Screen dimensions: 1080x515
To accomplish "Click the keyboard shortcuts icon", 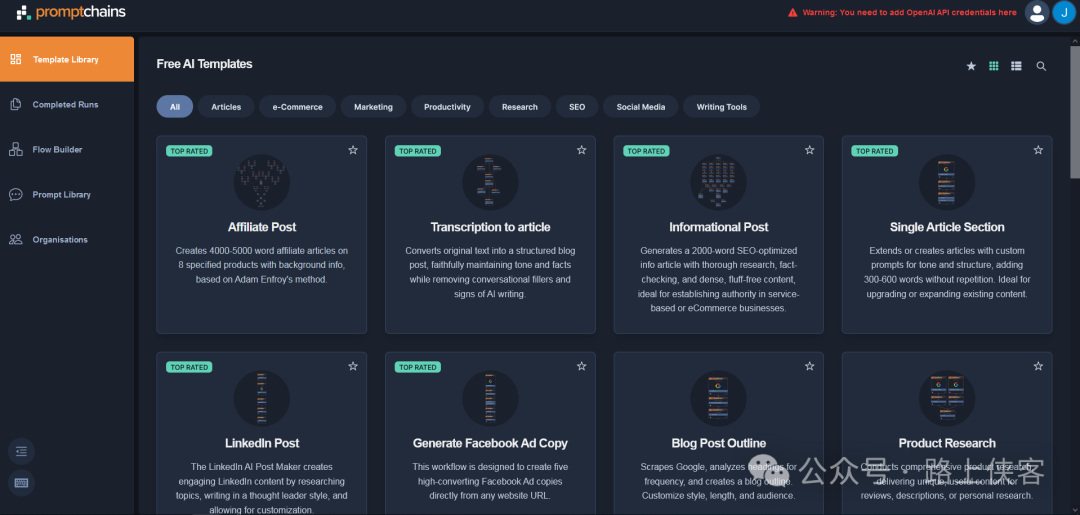I will pos(21,483).
